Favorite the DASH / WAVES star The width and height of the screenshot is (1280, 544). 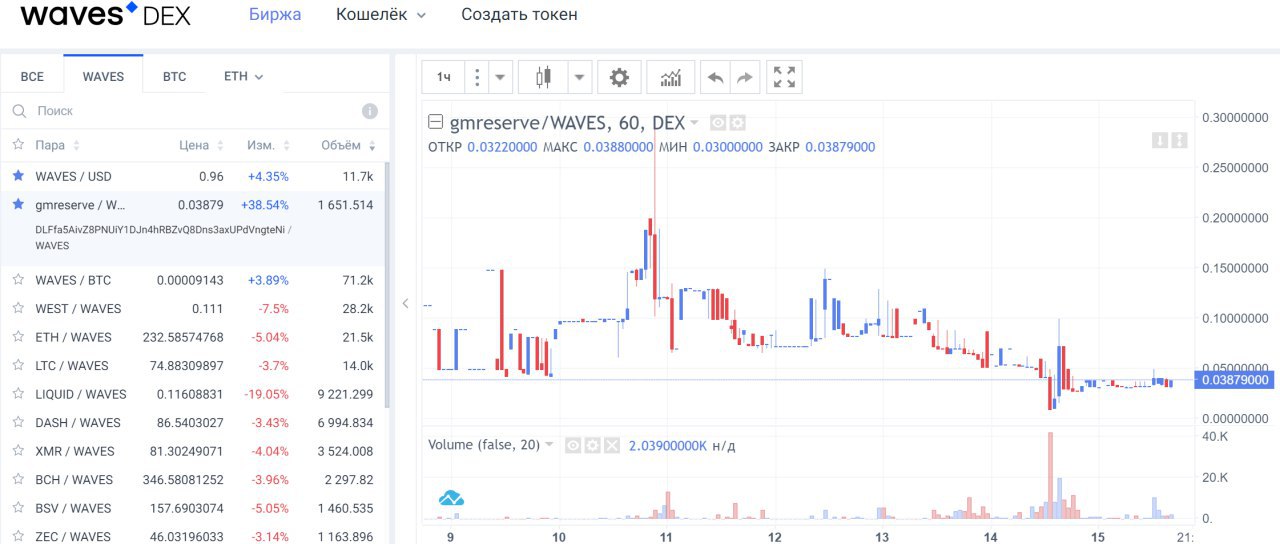tap(18, 423)
